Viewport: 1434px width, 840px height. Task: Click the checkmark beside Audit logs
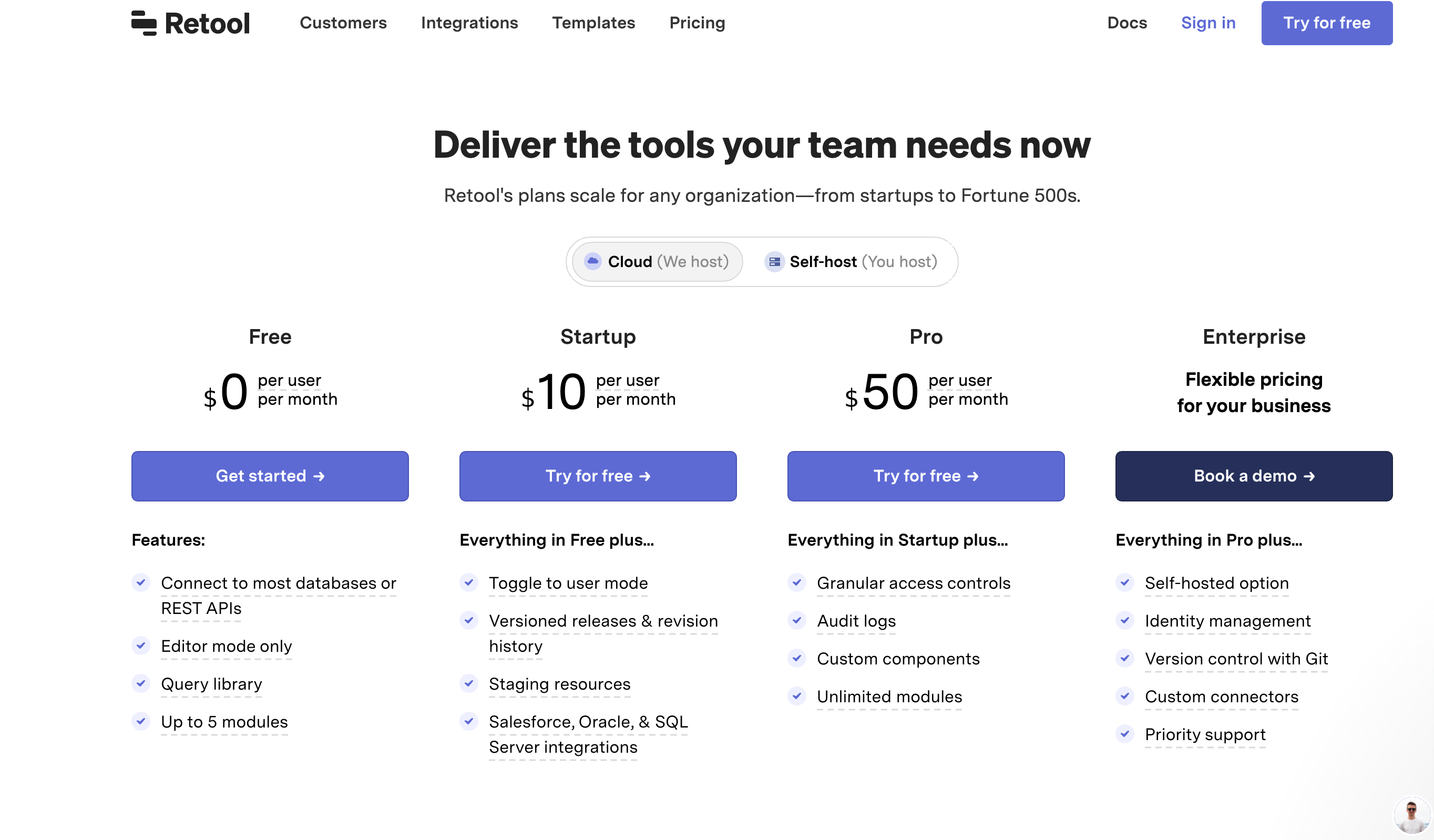pos(797,620)
